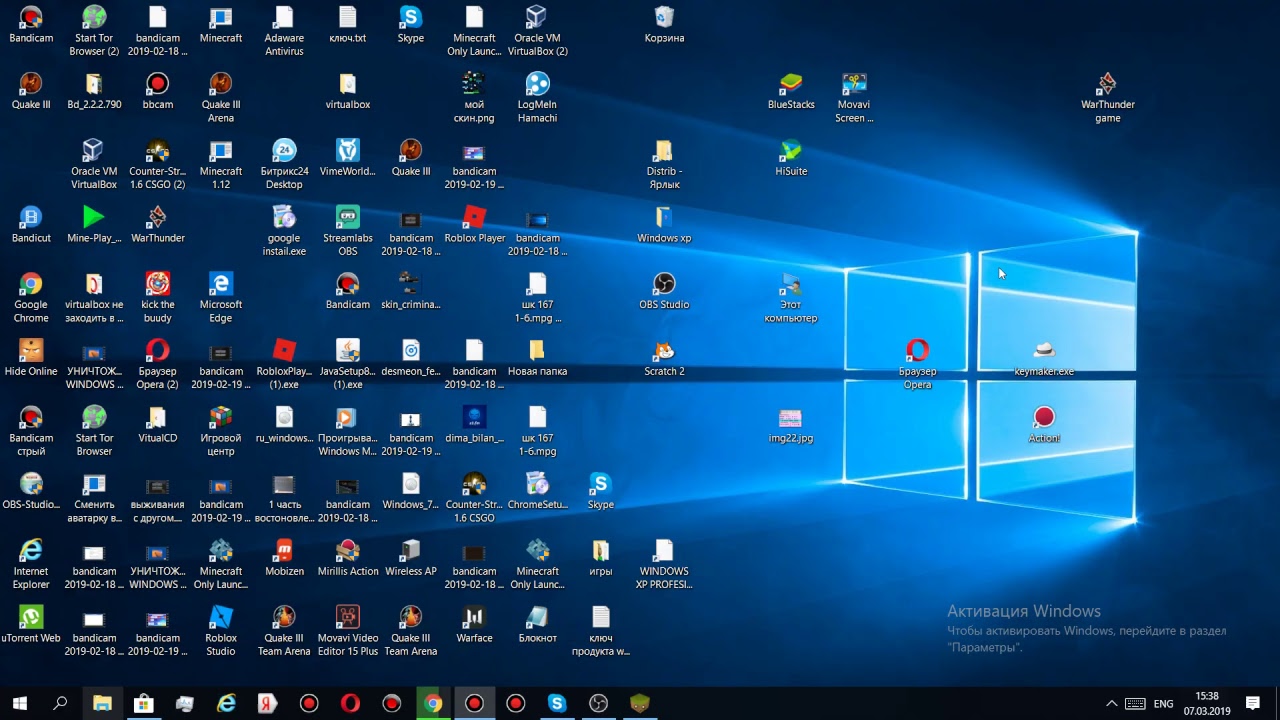Open taskbar search magnifier

pos(60,703)
